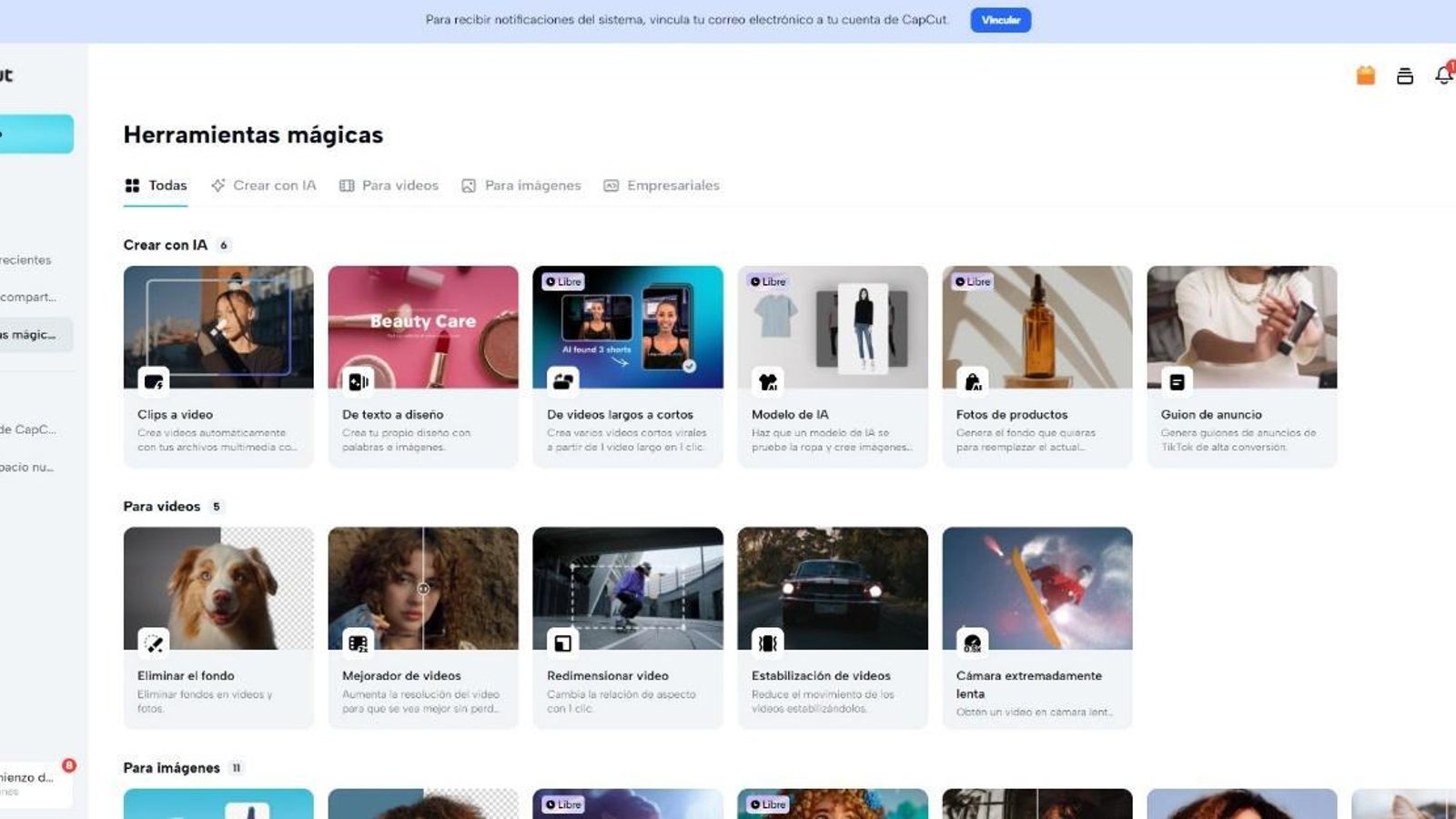Select the magic wand icon on Eliminar el fondo
1456x819 pixels.
(155, 642)
